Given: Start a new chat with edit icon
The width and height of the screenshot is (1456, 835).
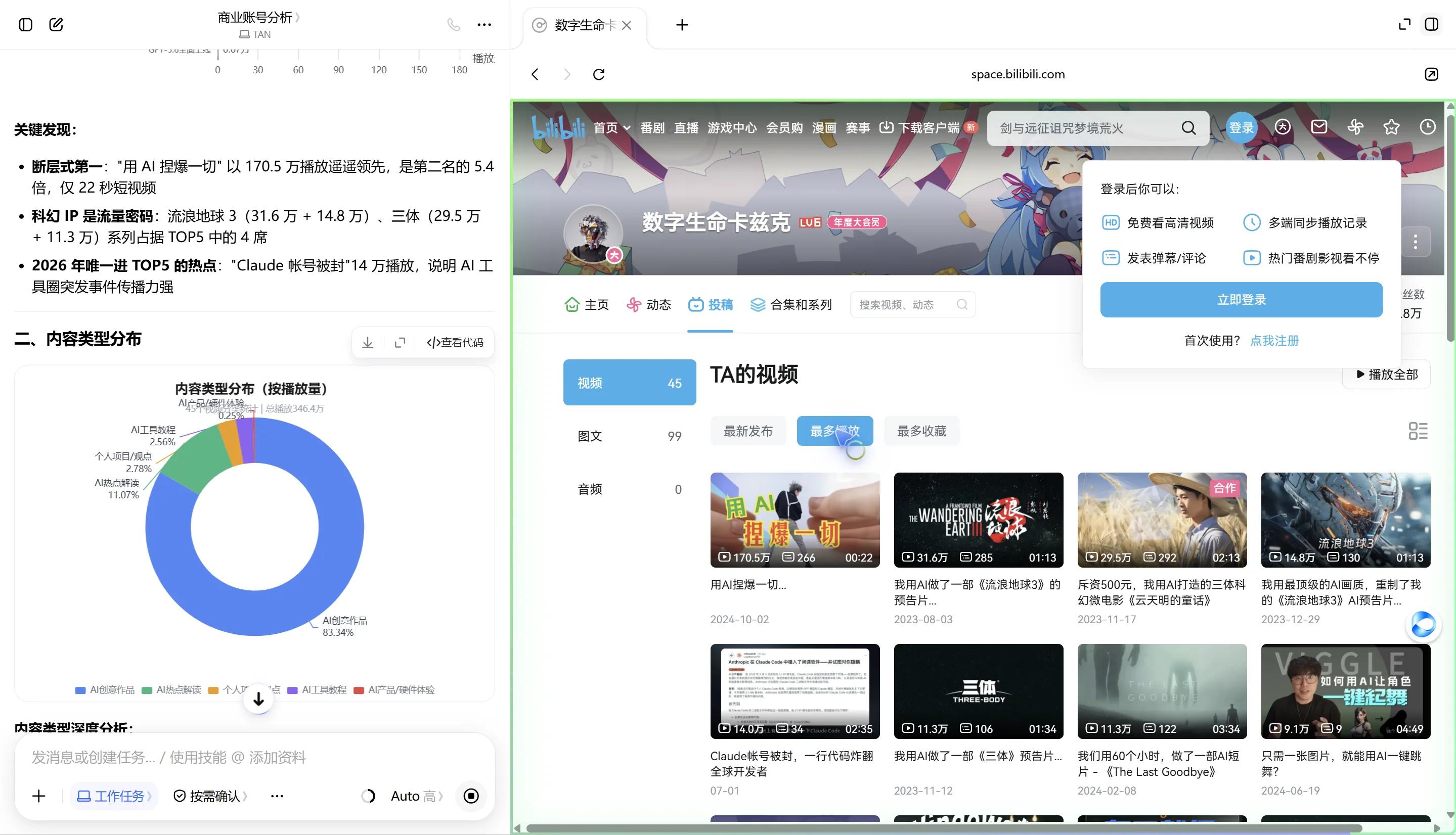Looking at the screenshot, I should 56,25.
